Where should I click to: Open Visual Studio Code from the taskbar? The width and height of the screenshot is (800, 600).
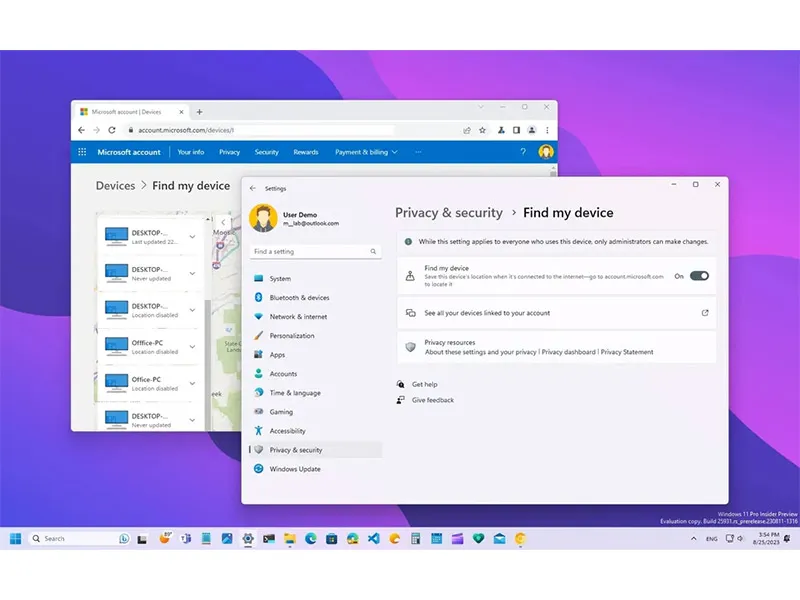(x=373, y=538)
